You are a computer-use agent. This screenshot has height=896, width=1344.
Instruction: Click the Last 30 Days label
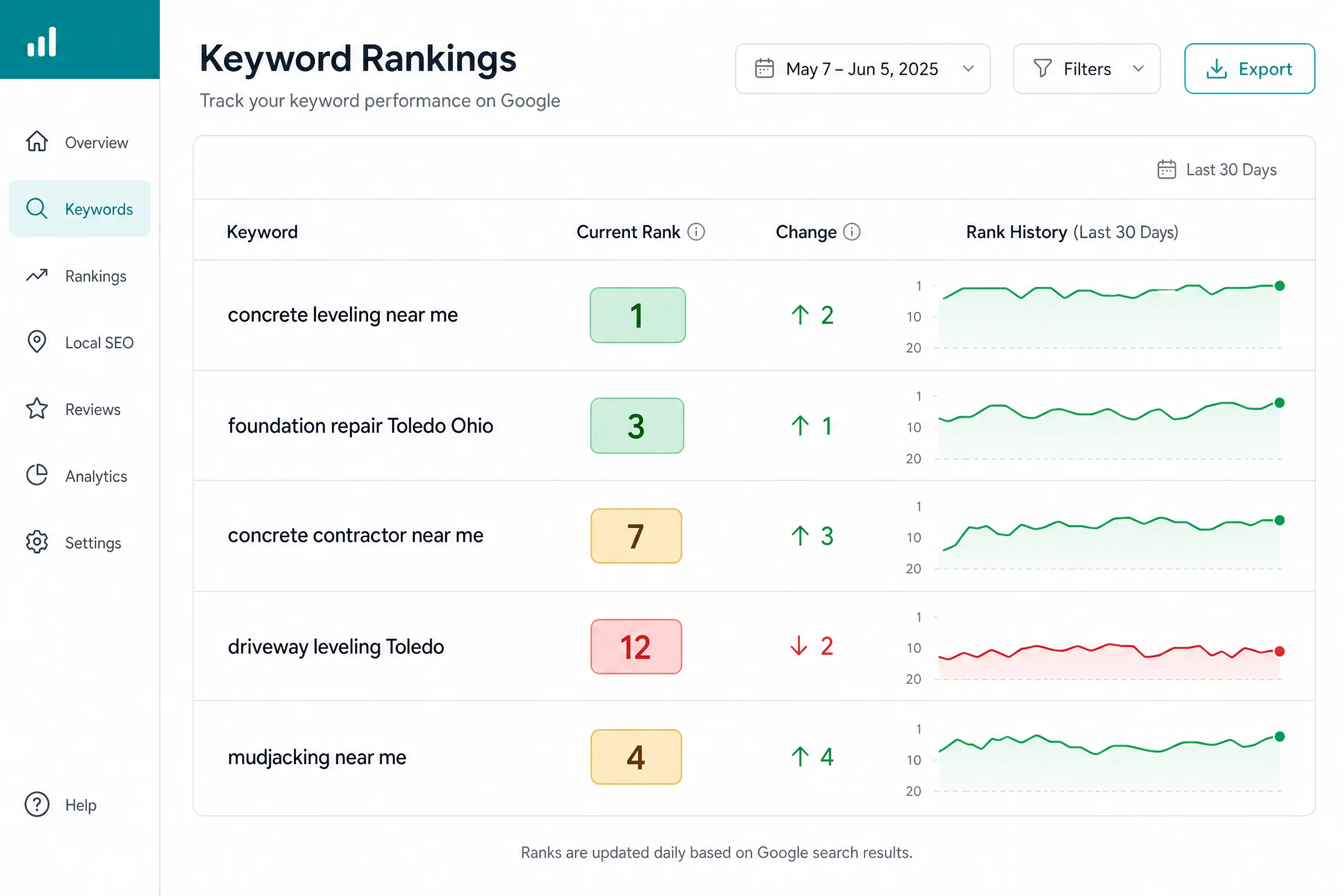[x=1231, y=170]
